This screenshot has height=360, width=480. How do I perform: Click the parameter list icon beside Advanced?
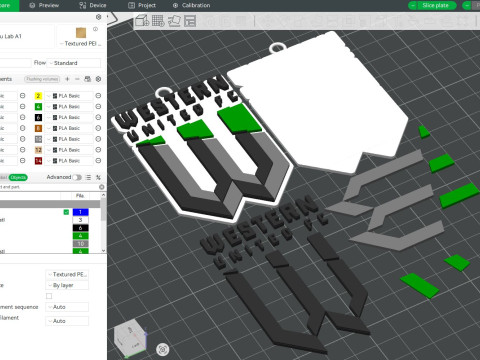[x=88, y=177]
